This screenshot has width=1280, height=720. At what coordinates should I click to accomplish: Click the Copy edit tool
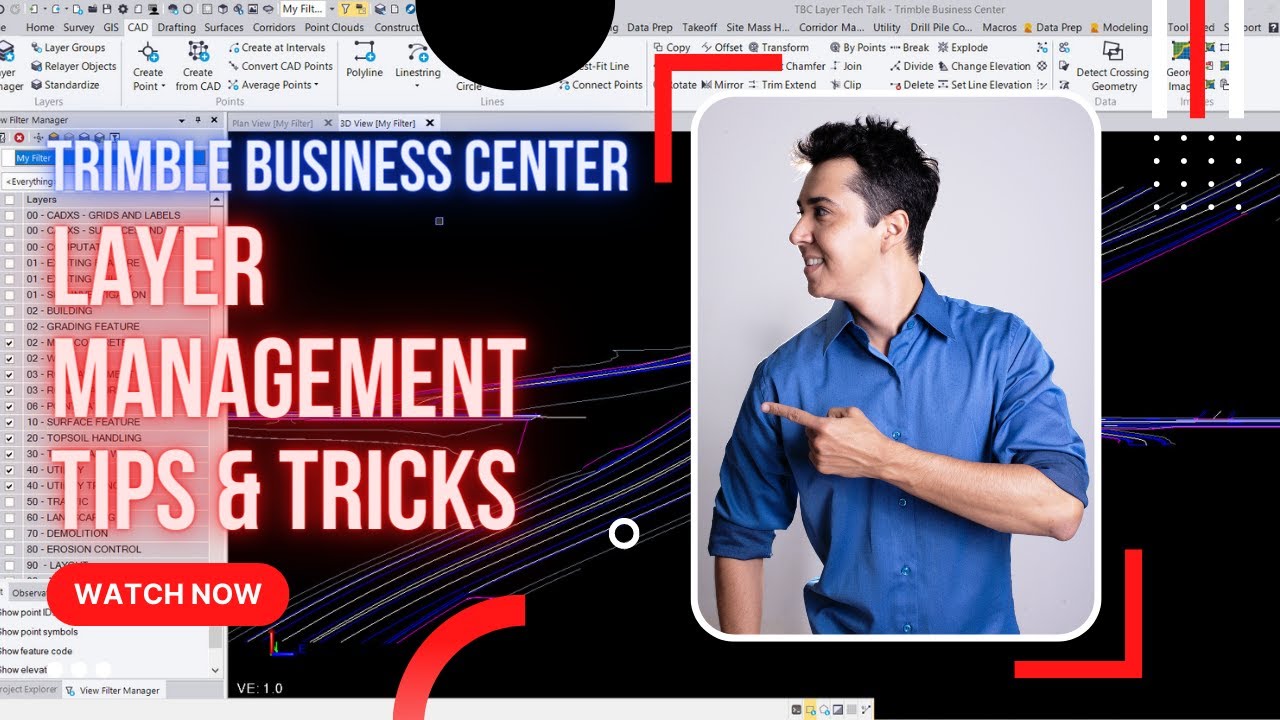tap(672, 47)
